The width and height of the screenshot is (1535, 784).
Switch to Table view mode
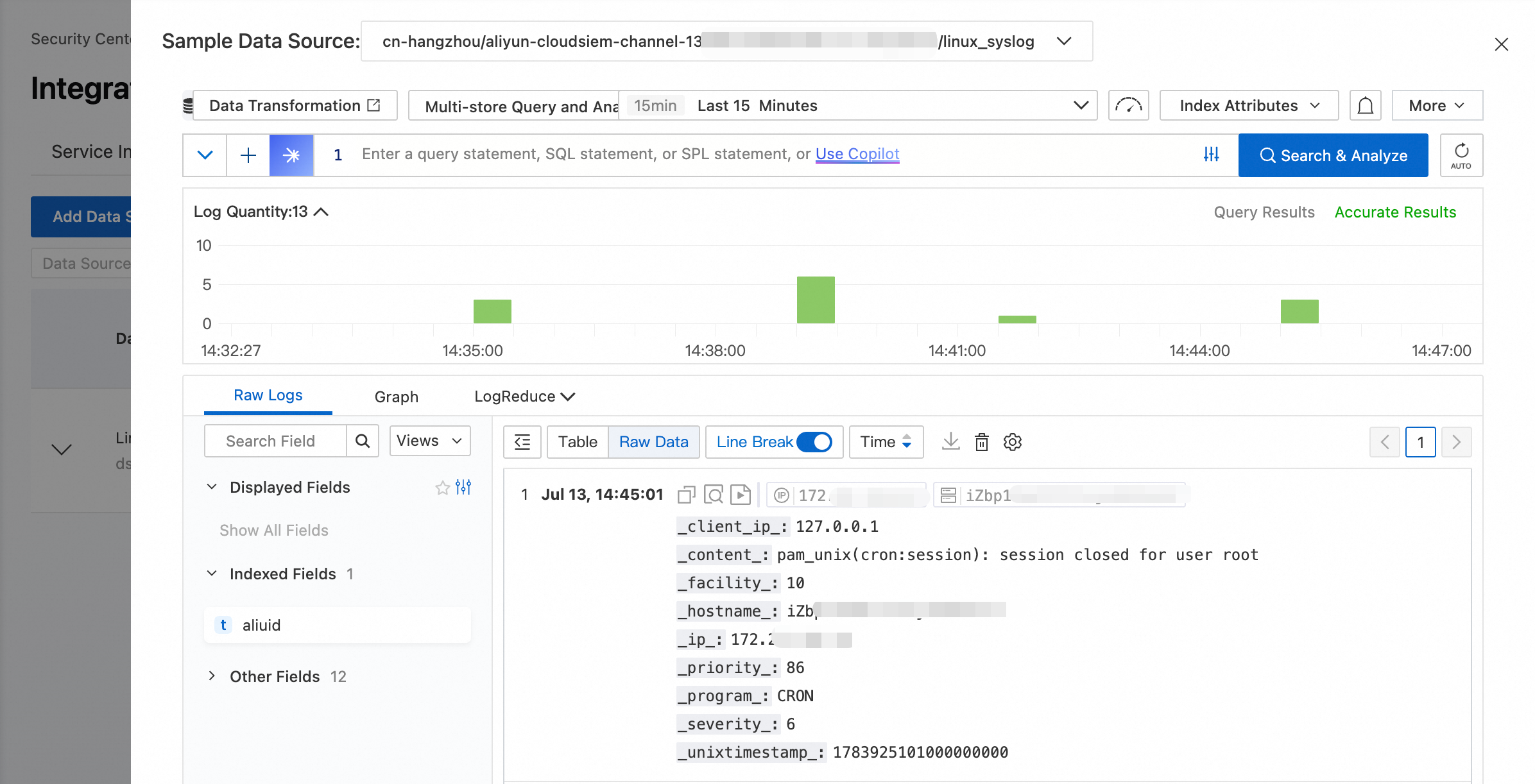(x=577, y=442)
